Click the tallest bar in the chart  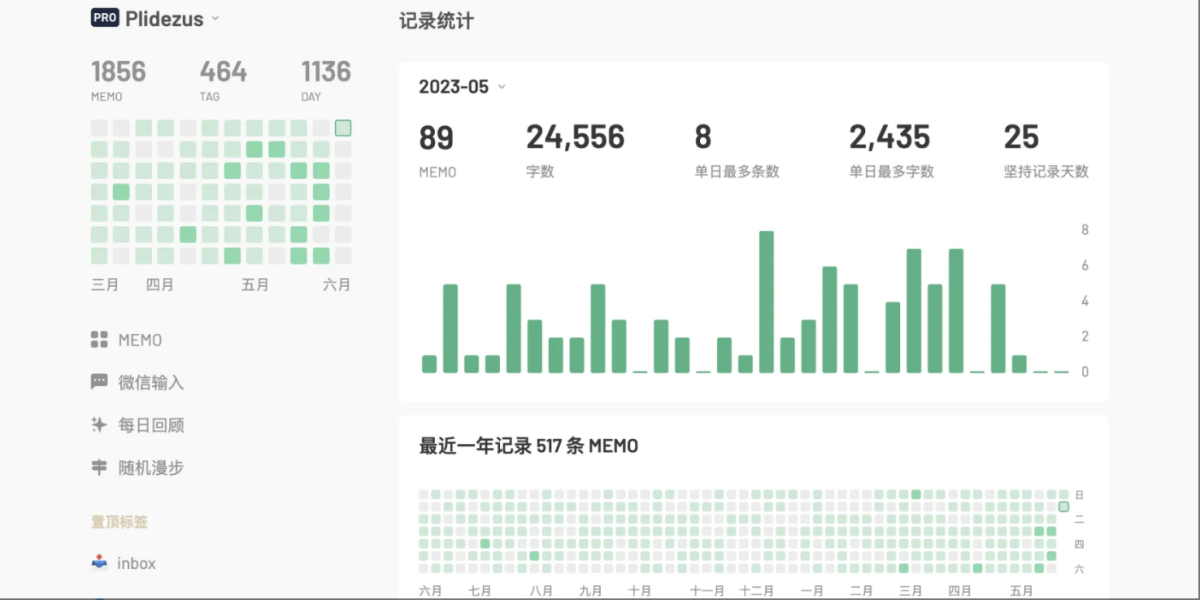(x=766, y=302)
